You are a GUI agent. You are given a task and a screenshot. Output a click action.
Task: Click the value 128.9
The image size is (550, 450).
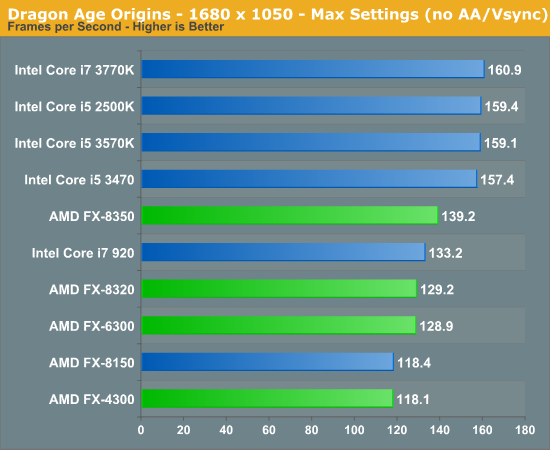tap(436, 326)
